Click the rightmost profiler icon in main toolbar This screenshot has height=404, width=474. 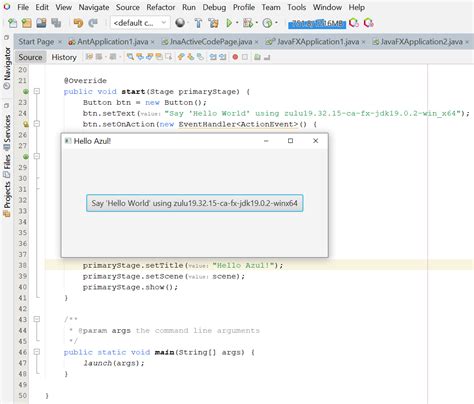click(x=369, y=23)
